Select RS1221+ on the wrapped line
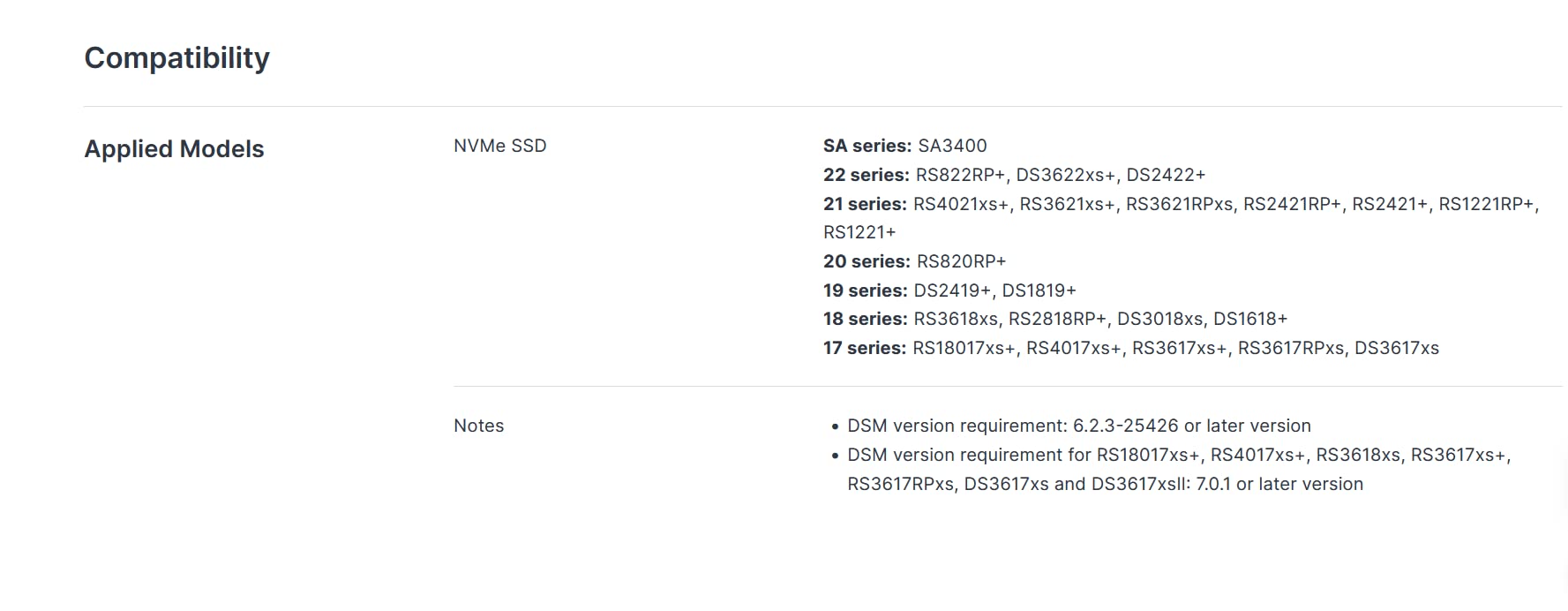The image size is (1568, 611). tap(859, 232)
